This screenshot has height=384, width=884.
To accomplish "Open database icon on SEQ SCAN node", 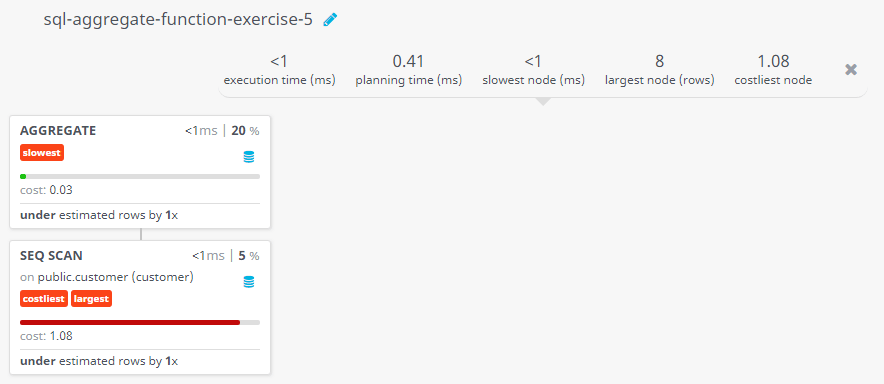I will click(x=249, y=282).
